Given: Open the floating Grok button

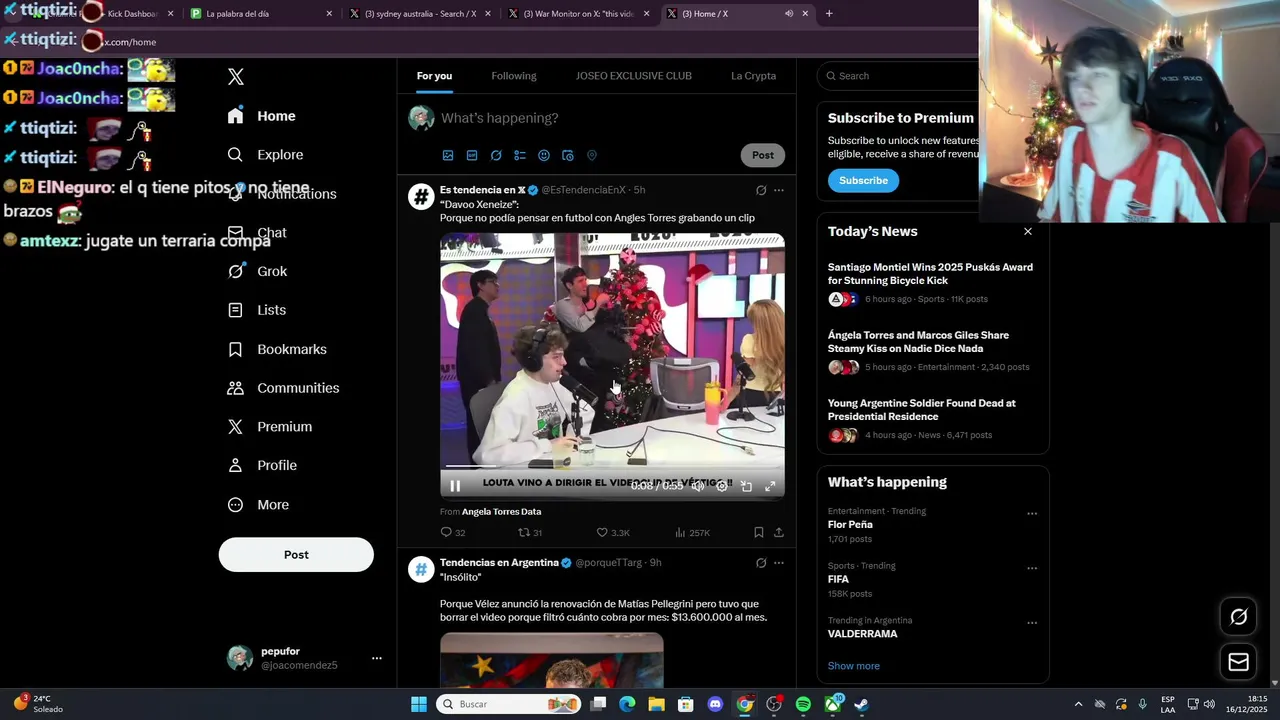Looking at the screenshot, I should coord(1238,617).
